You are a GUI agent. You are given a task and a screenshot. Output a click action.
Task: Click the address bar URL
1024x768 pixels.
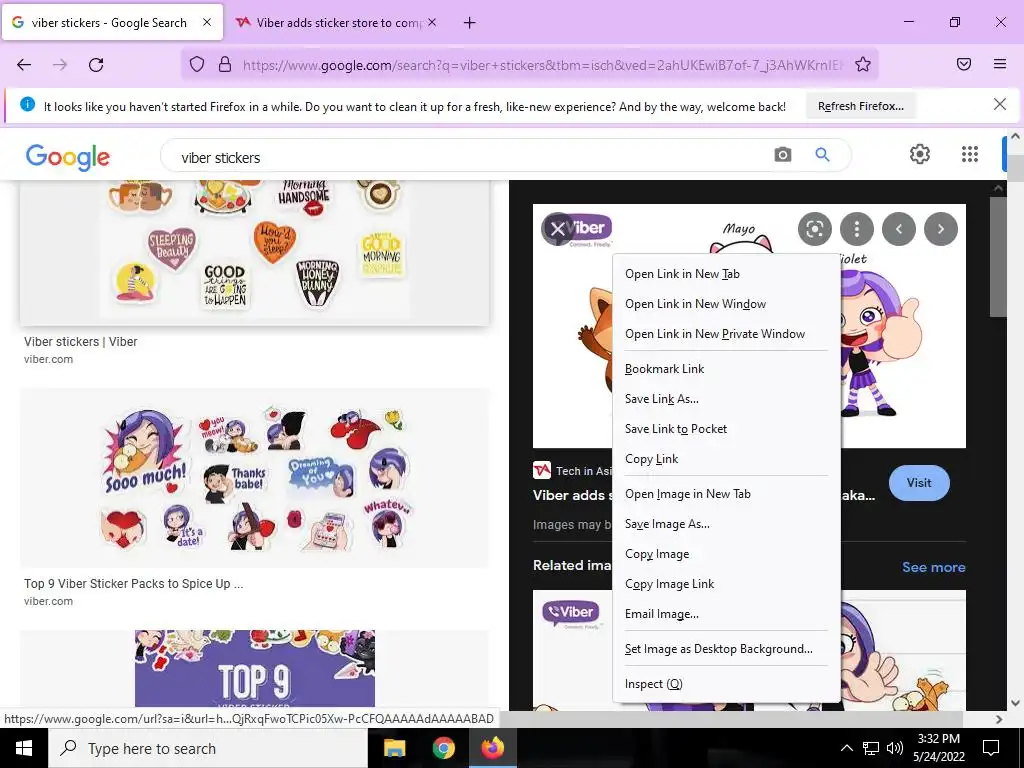(542, 65)
